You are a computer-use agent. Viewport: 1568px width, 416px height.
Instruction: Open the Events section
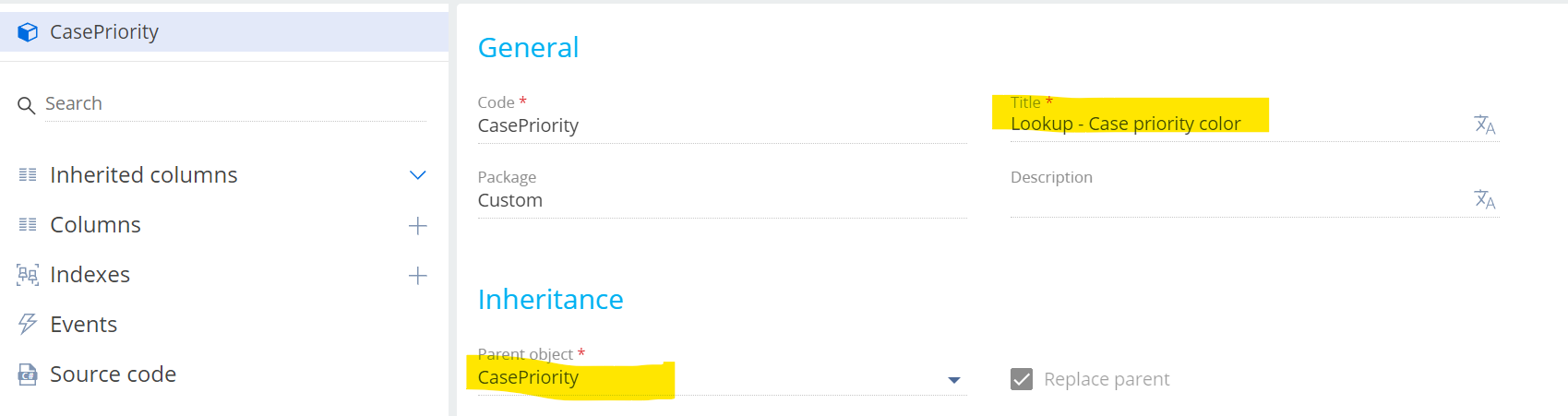click(x=83, y=325)
